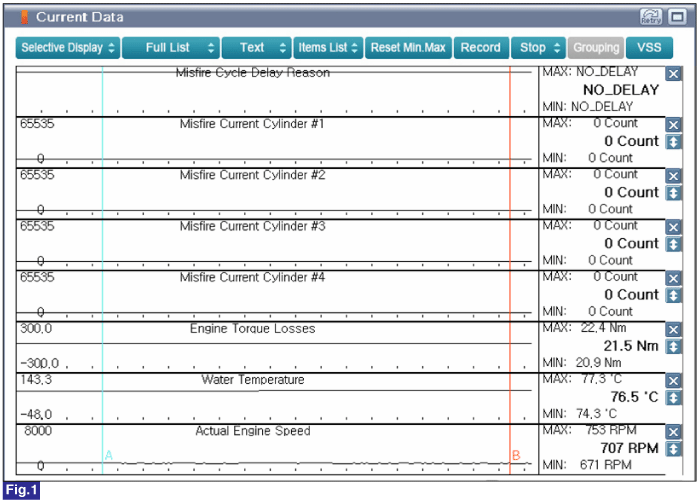Remove the Misfire Current Cylinder #2 graph

point(673,176)
